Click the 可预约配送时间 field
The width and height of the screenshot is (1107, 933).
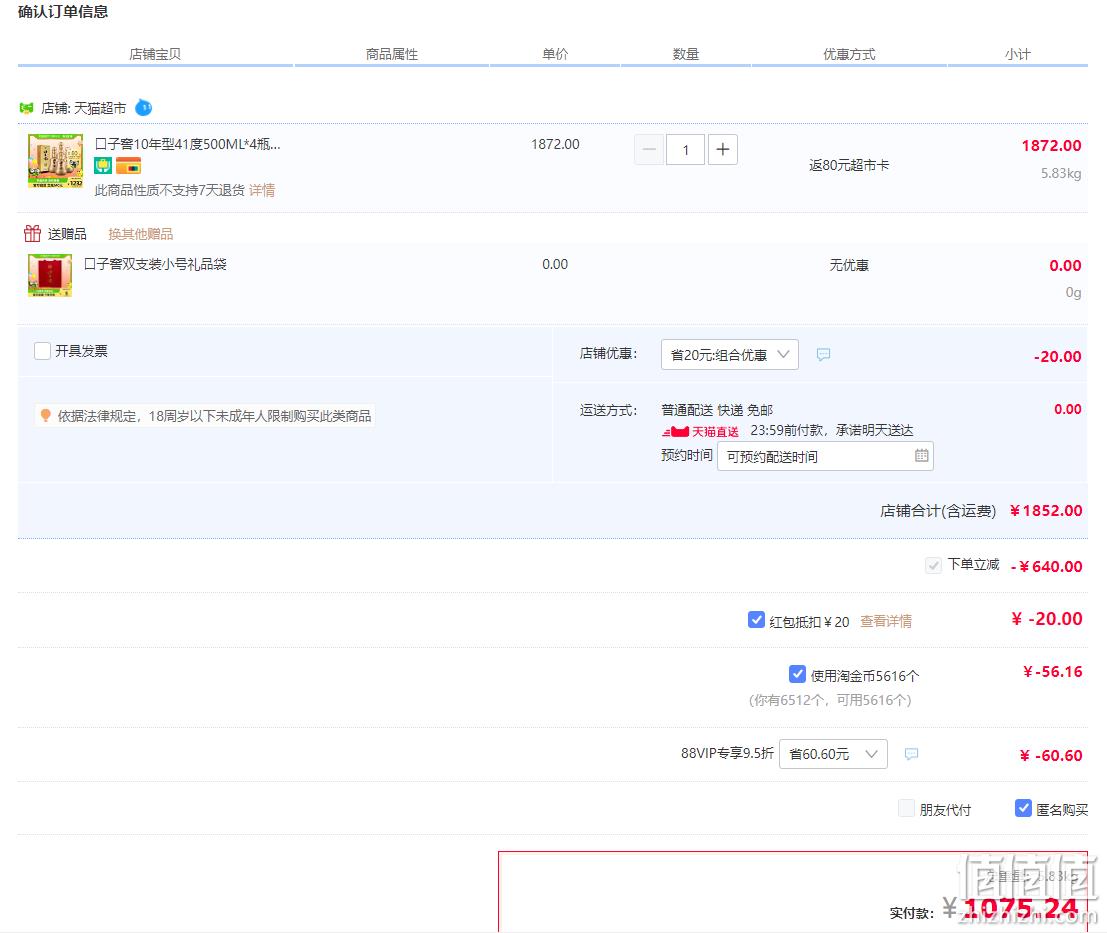pos(825,456)
